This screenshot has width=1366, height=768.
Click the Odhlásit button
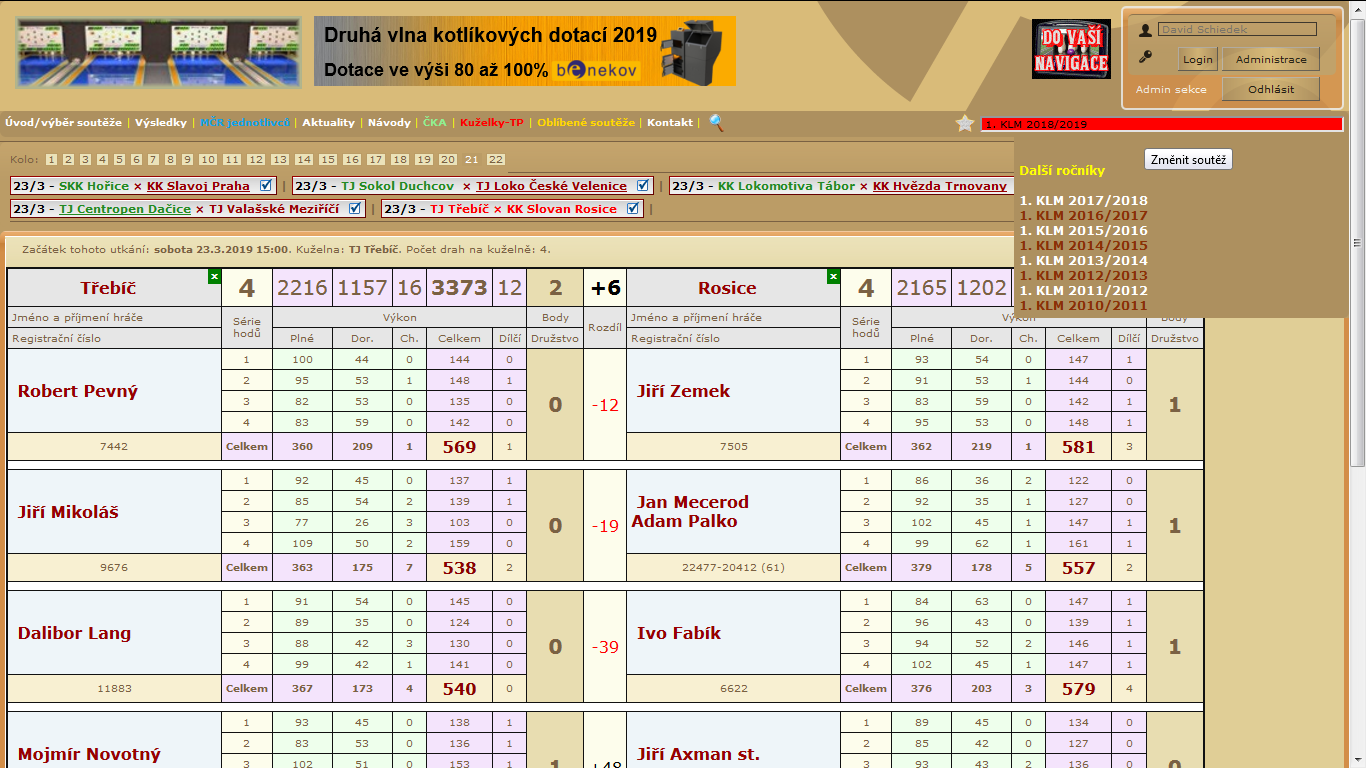[1271, 89]
